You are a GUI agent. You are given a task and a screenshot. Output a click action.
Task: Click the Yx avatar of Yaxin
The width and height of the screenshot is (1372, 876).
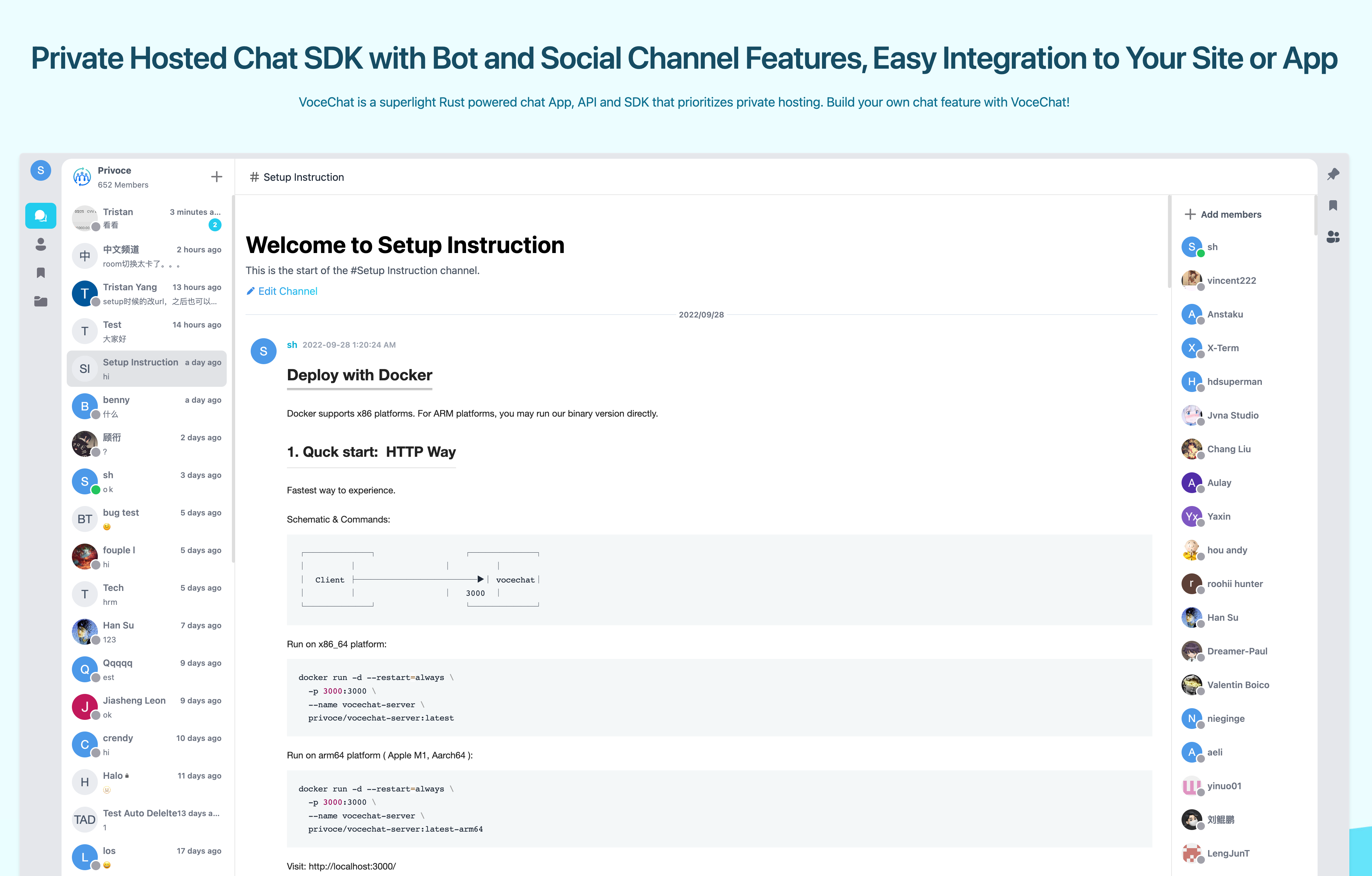[x=1191, y=516]
